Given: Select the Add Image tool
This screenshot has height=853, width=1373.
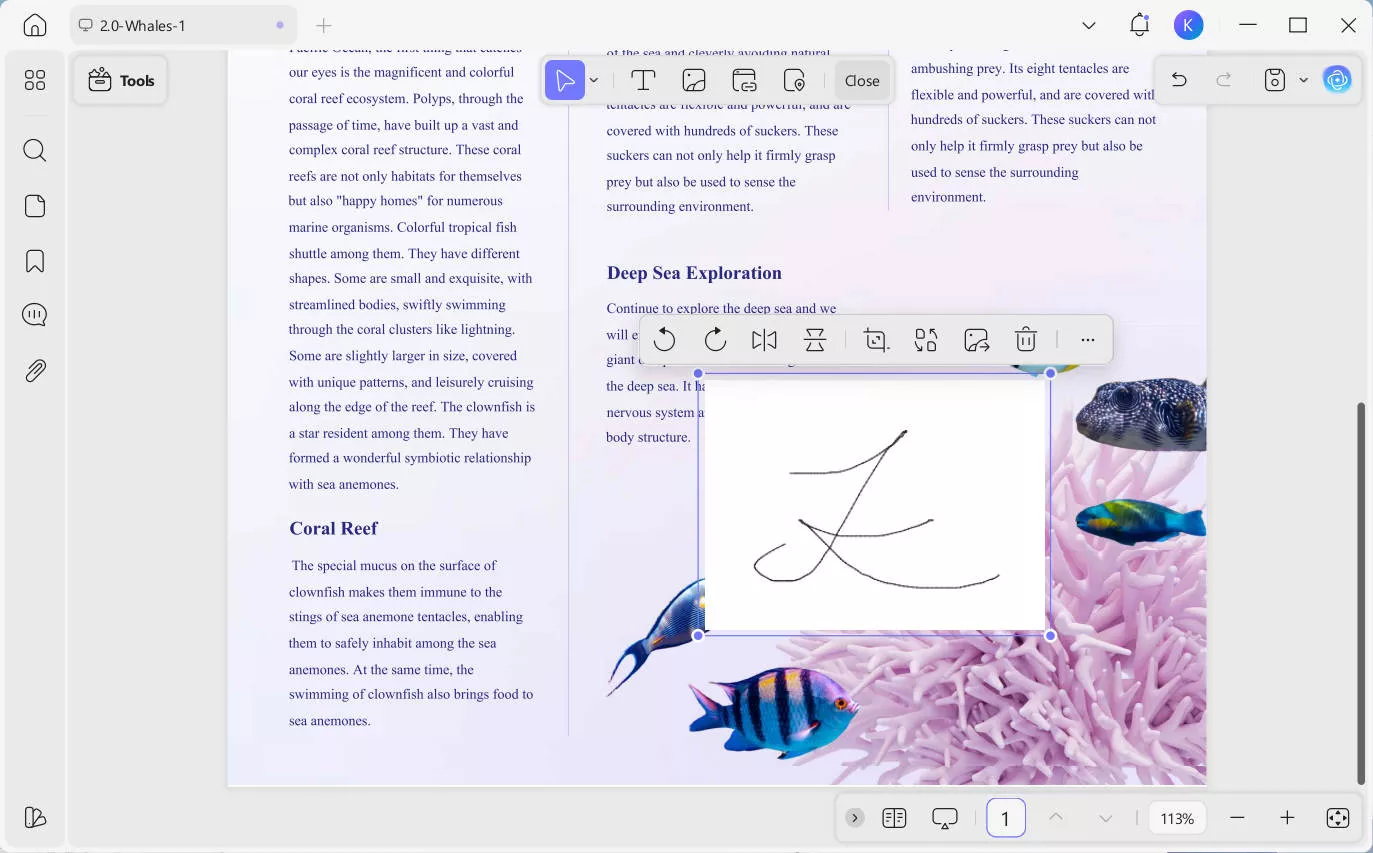Looking at the screenshot, I should [x=694, y=80].
